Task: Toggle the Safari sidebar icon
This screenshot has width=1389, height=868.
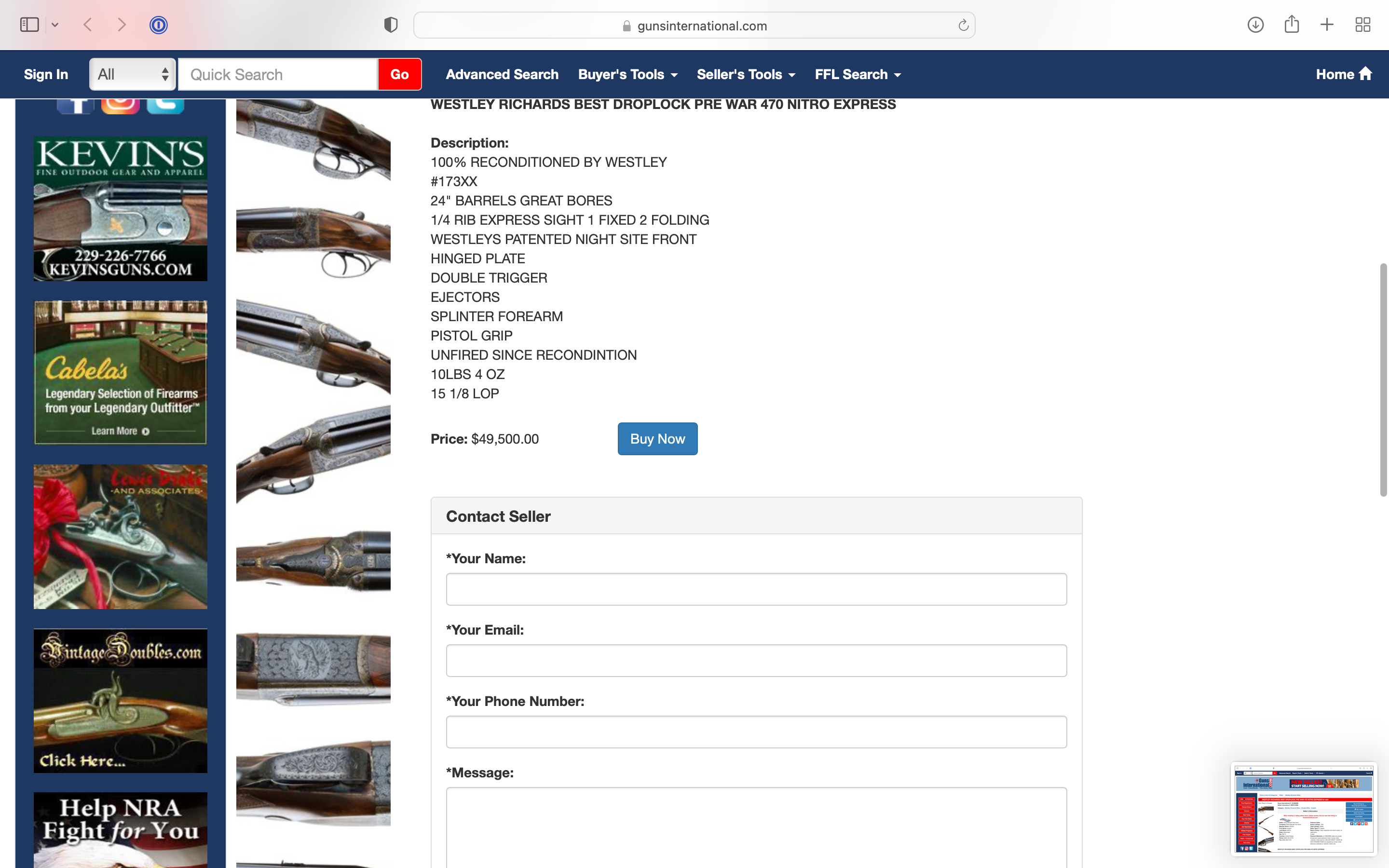Action: [29, 25]
